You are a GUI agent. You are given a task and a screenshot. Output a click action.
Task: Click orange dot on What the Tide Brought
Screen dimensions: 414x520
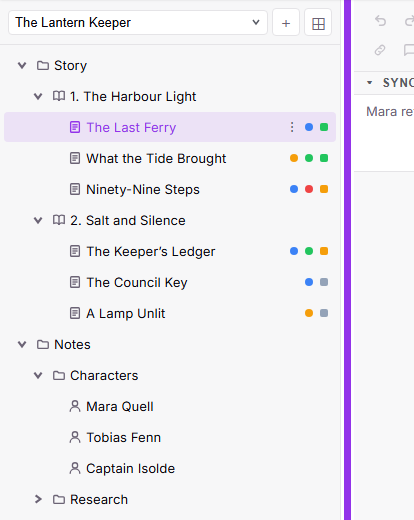click(x=294, y=158)
